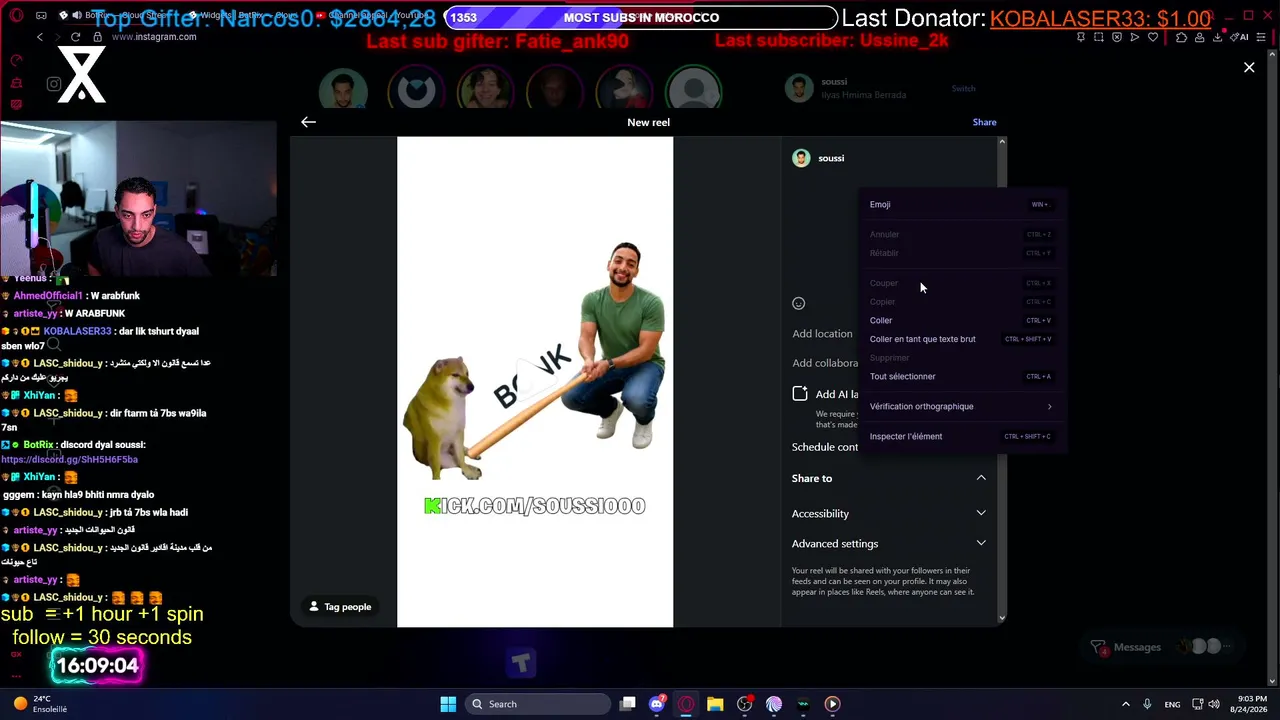Viewport: 1280px width, 720px height.
Task: Click the reel preview image
Action: point(535,382)
